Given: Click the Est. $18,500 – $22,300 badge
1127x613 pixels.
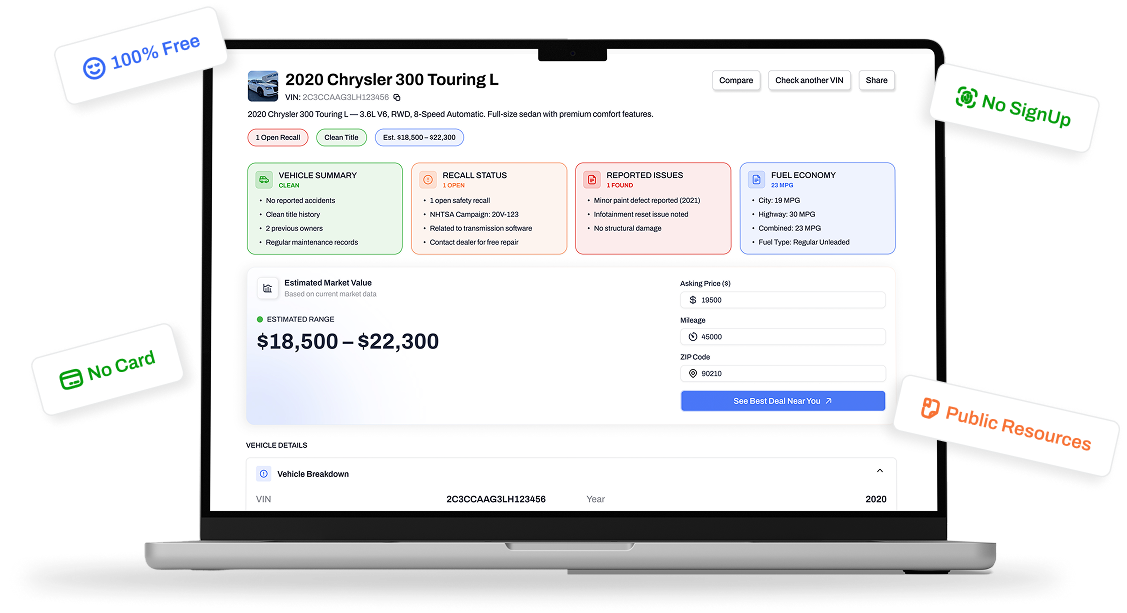Looking at the screenshot, I should tap(419, 137).
